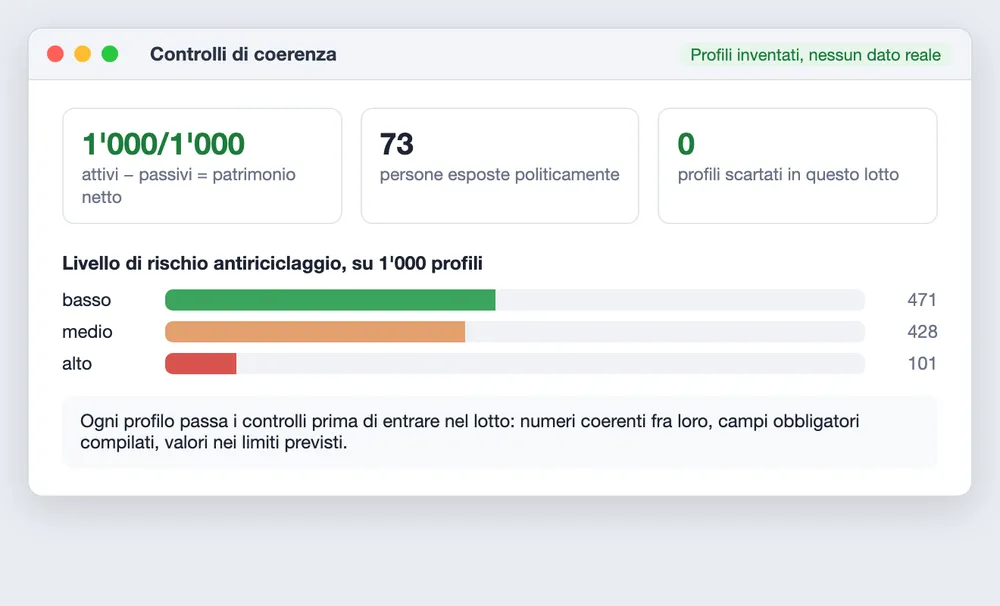
Task: Click the 'basso' risk label
Action: 87,300
